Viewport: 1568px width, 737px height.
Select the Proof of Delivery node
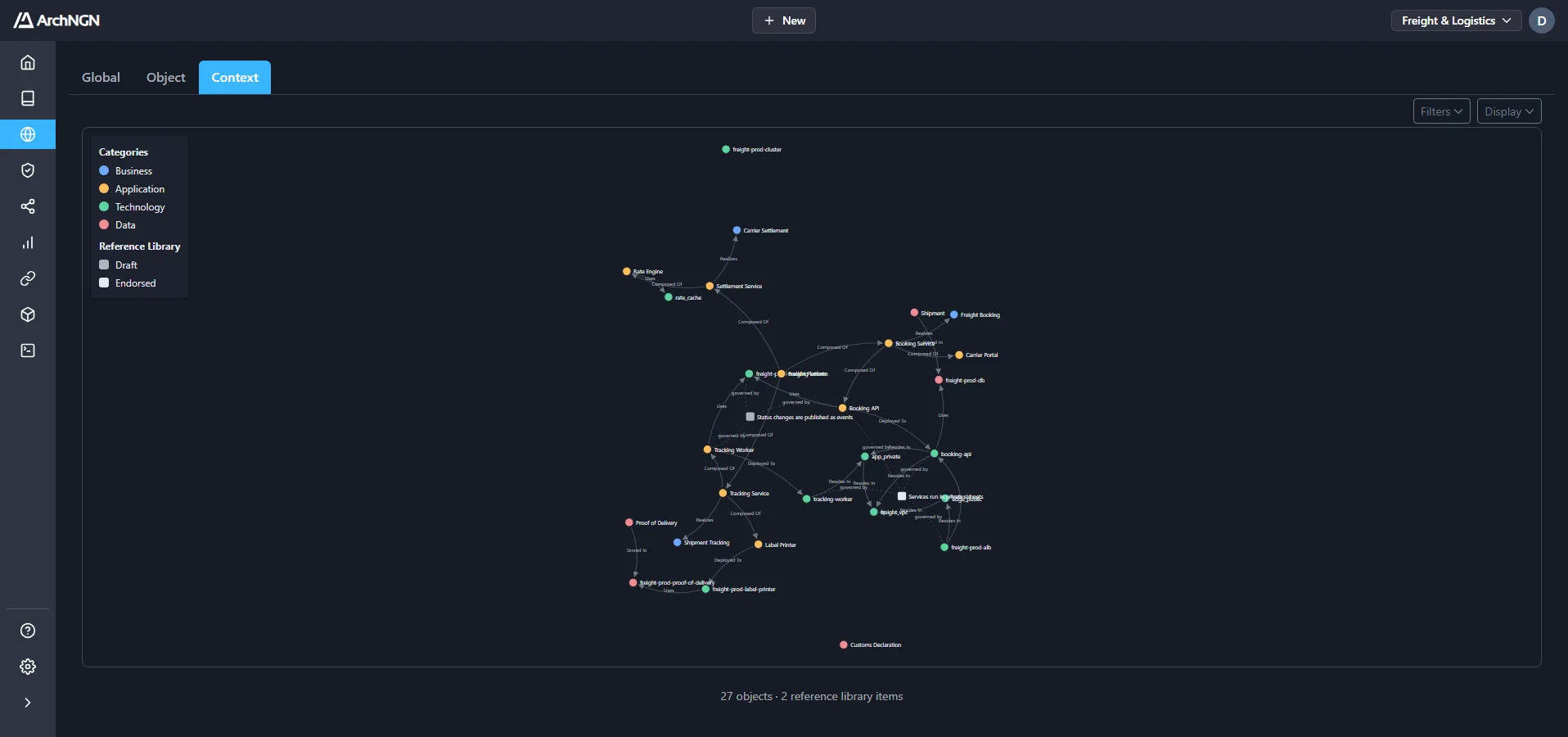(629, 522)
